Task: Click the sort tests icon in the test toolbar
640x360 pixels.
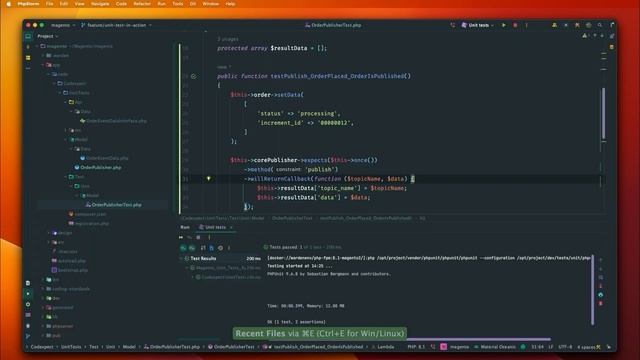Action: (203, 248)
